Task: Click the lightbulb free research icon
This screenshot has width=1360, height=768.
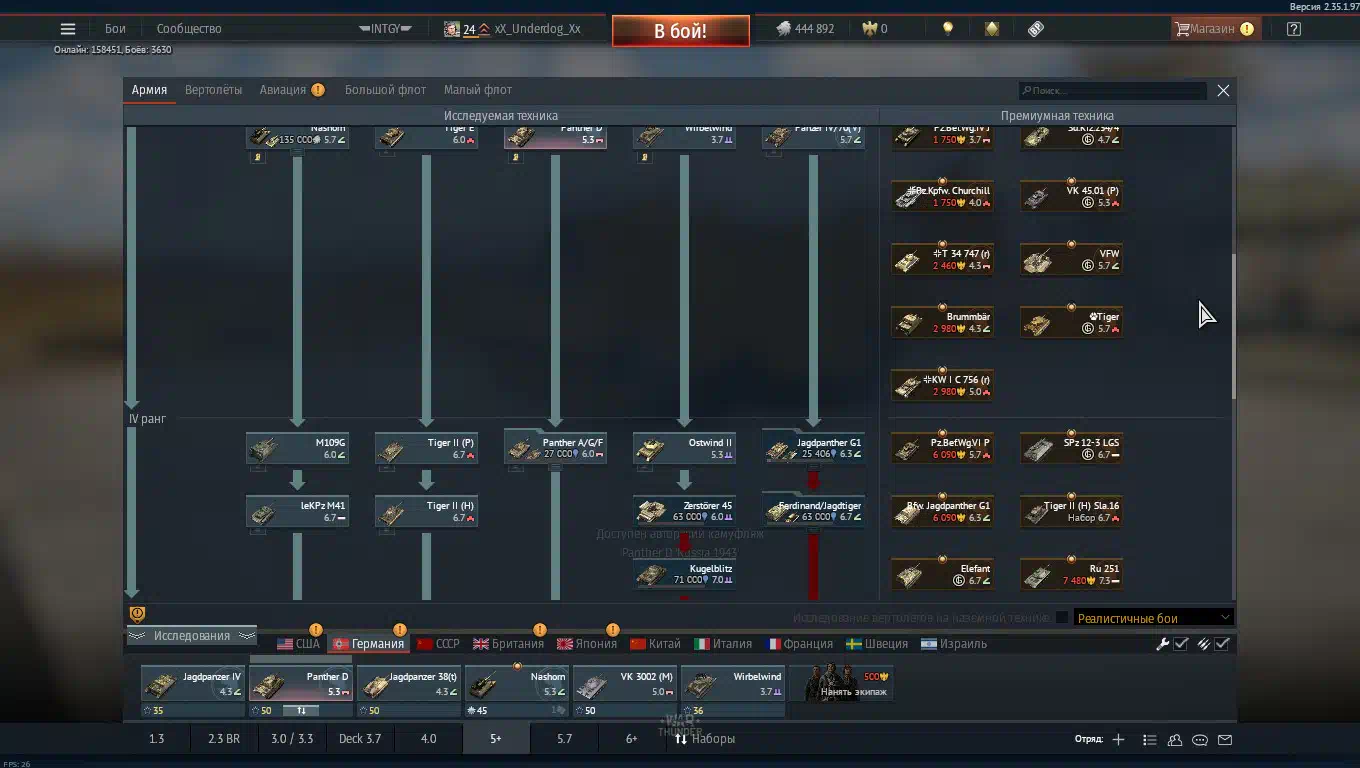Action: 948,29
